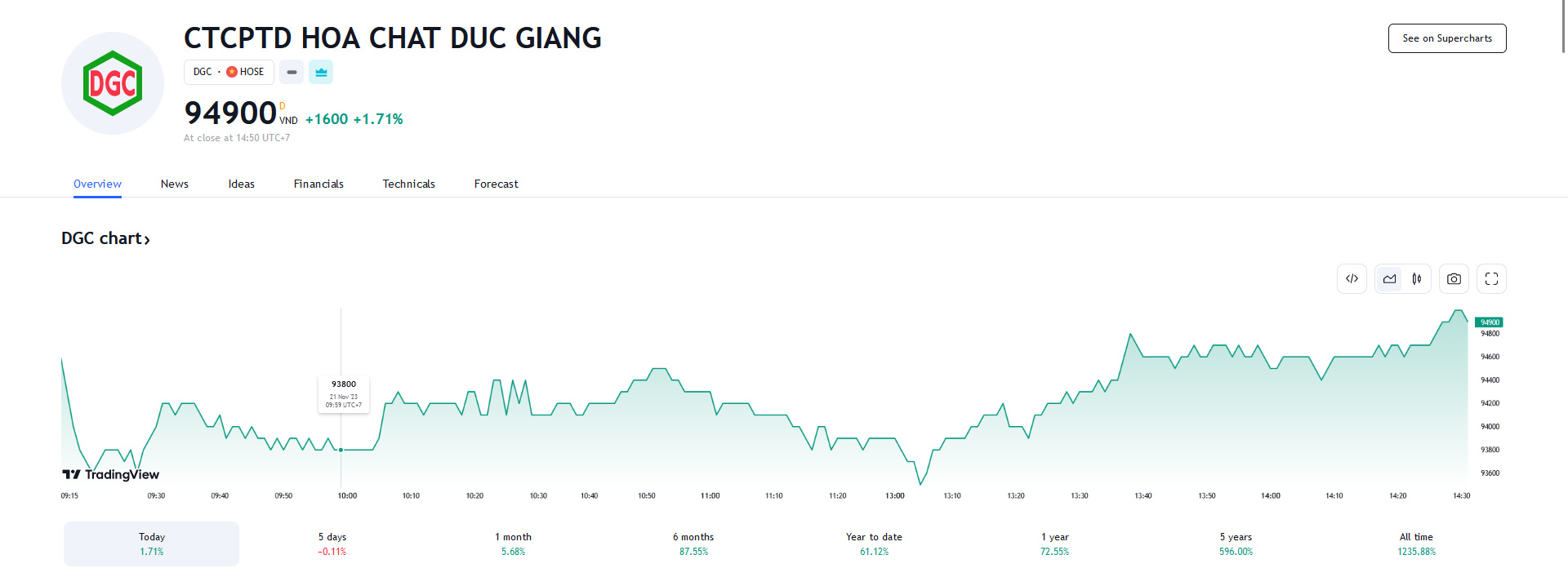Click the remove-from-watchlist minus icon

[x=292, y=72]
